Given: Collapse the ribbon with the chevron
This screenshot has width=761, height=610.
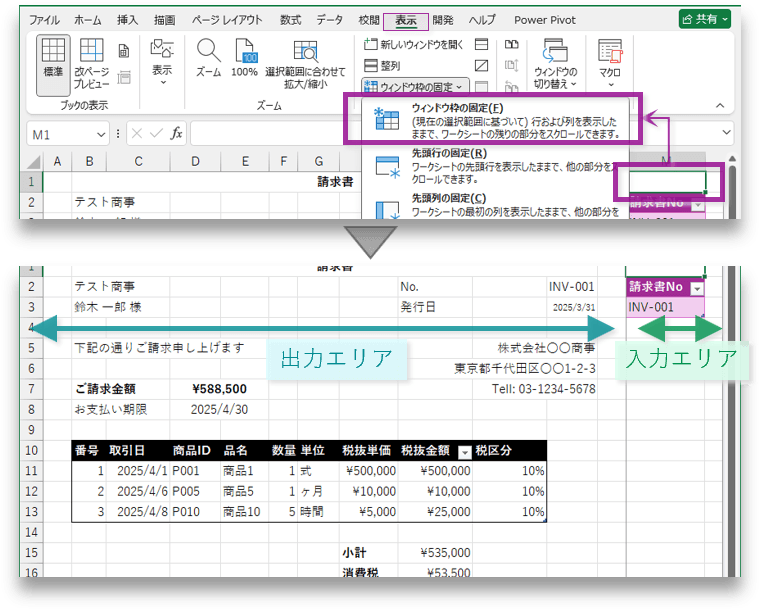Looking at the screenshot, I should pos(720,105).
